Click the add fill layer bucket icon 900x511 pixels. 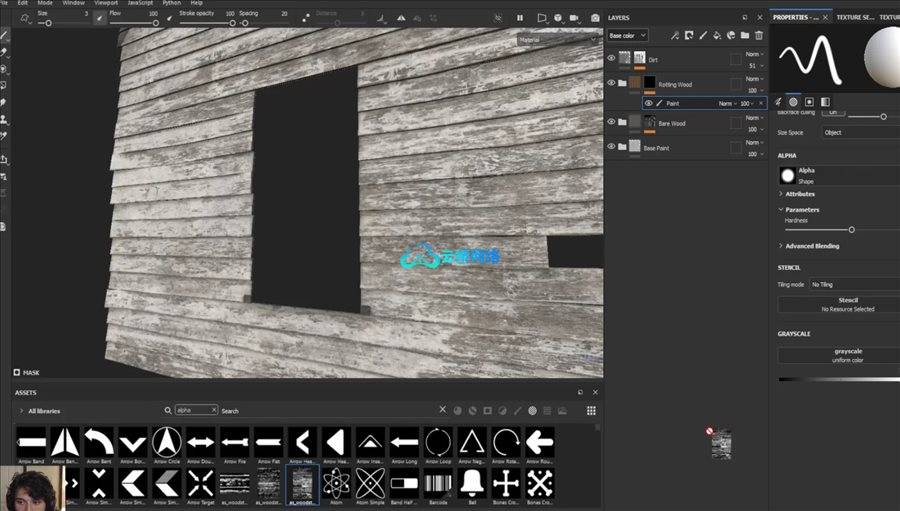point(717,36)
